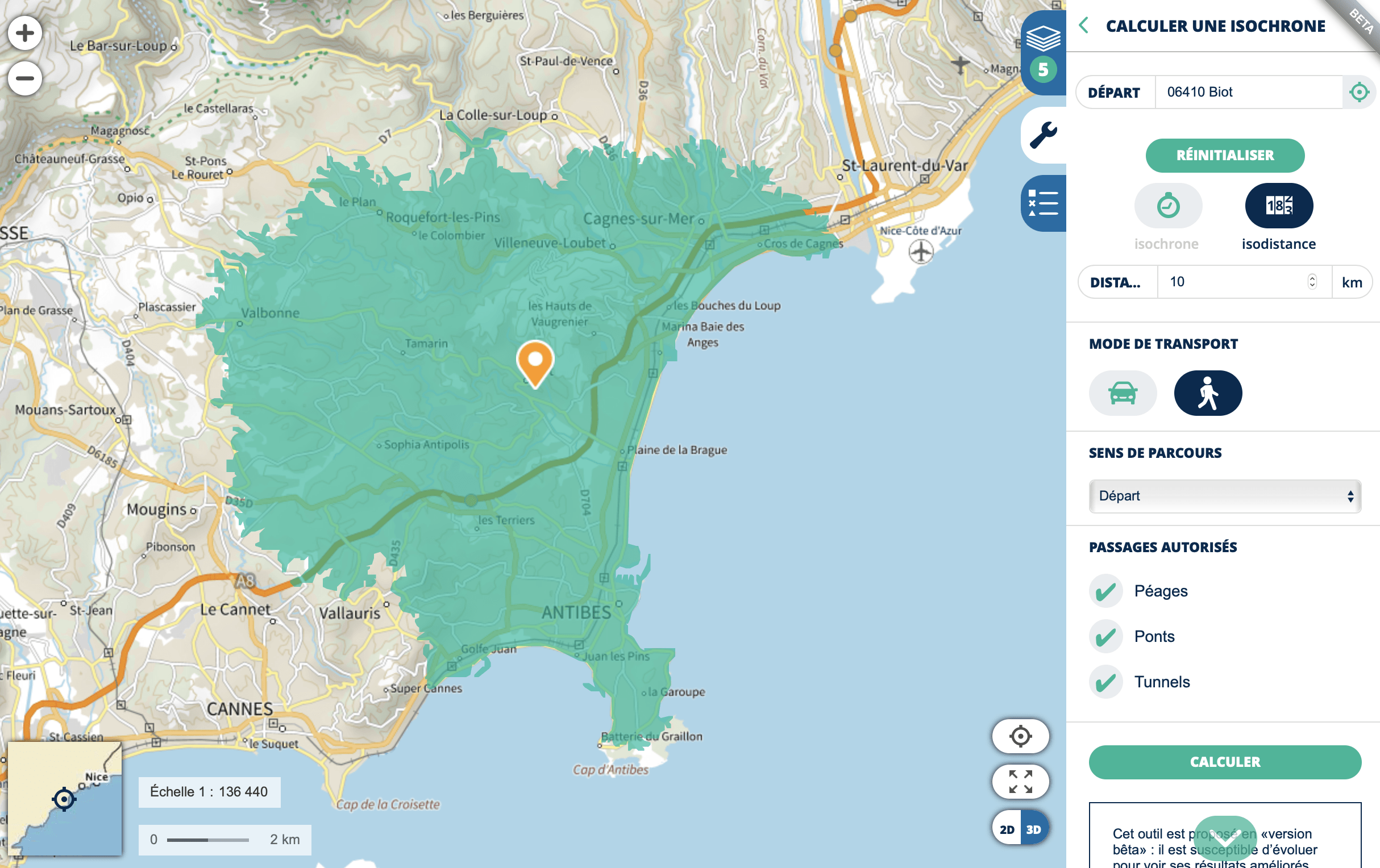Click the zoom out minus button
This screenshot has width=1380, height=868.
click(x=24, y=78)
